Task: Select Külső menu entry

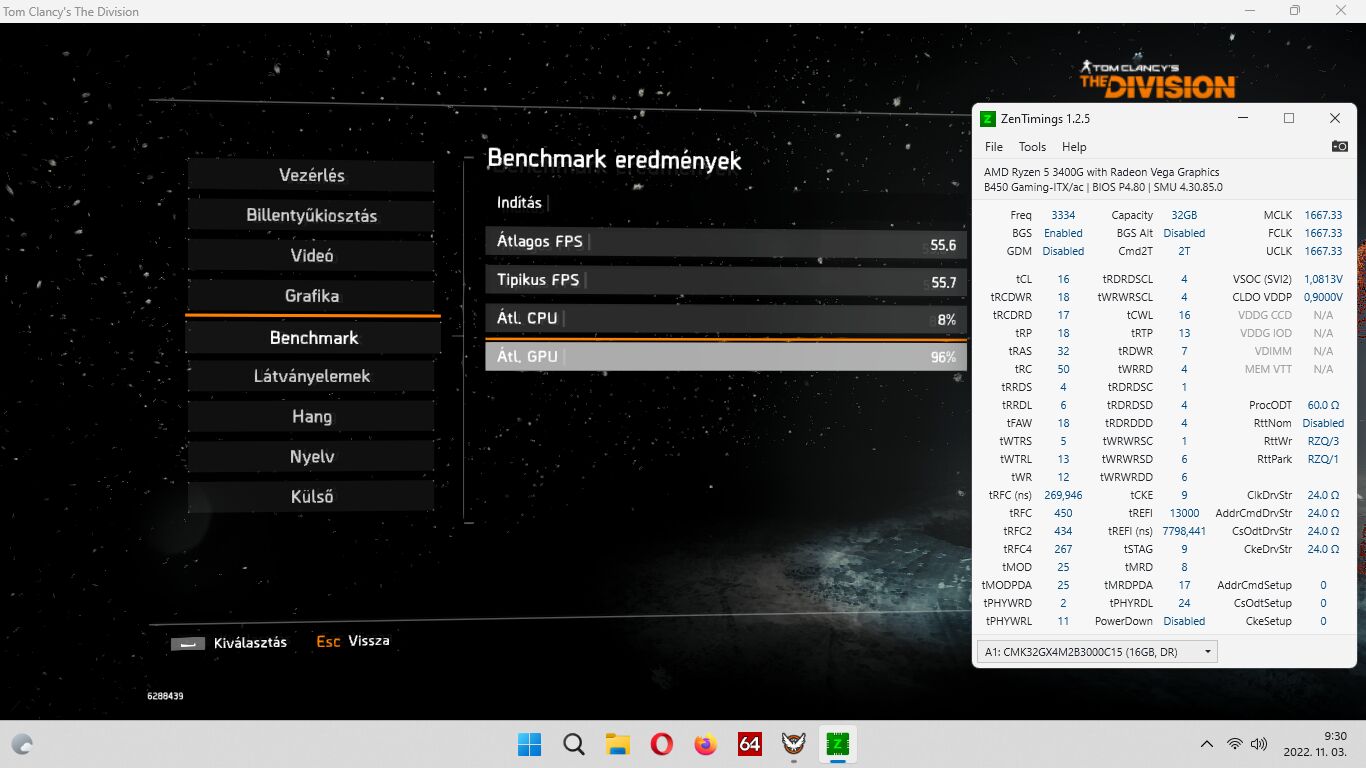Action: click(x=312, y=496)
